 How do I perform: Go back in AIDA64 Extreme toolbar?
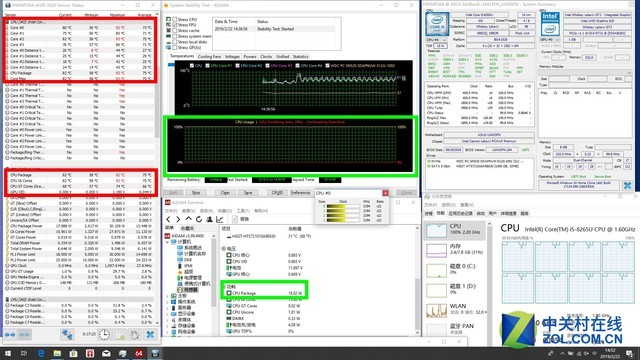(168, 219)
